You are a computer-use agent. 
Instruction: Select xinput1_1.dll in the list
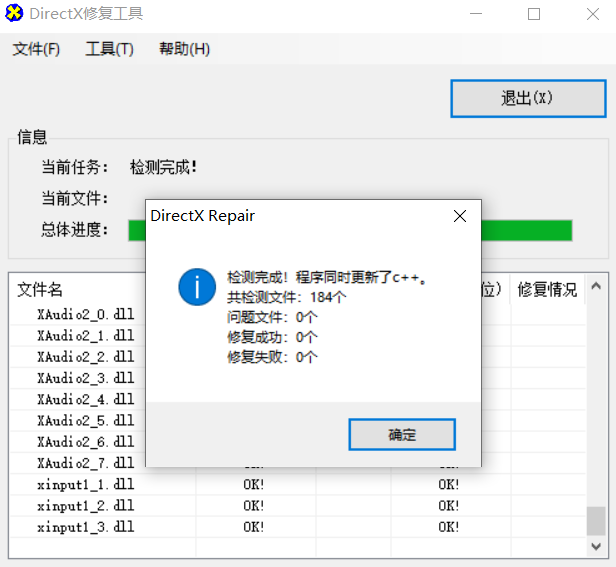(x=85, y=484)
